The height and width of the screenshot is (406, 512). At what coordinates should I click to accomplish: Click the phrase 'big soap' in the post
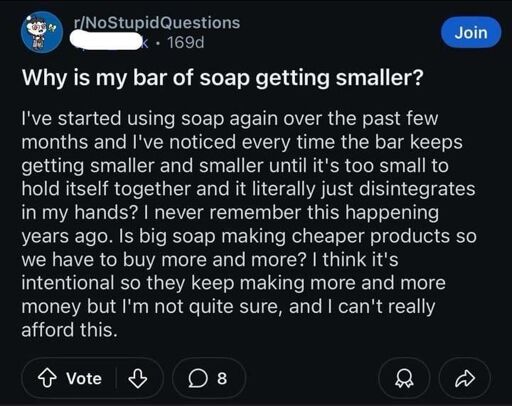[x=177, y=236]
